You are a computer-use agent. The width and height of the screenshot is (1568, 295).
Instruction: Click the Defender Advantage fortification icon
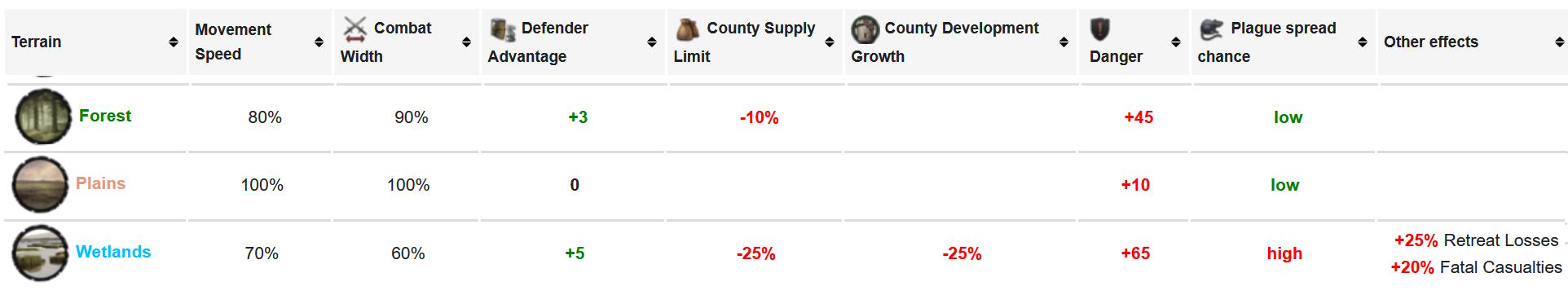(x=502, y=29)
